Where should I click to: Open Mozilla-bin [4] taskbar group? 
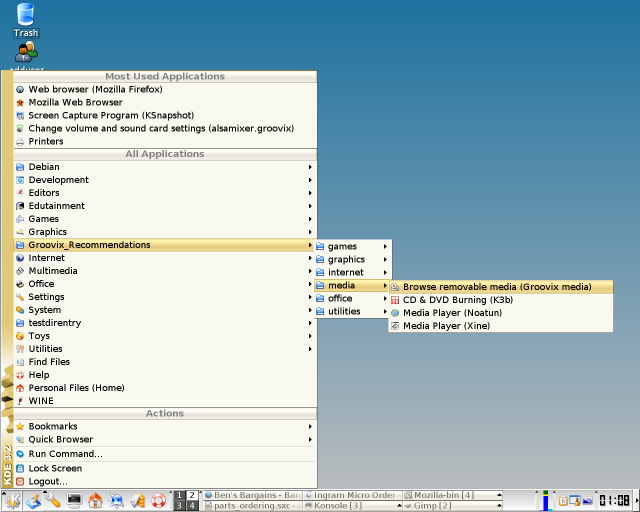tap(453, 495)
